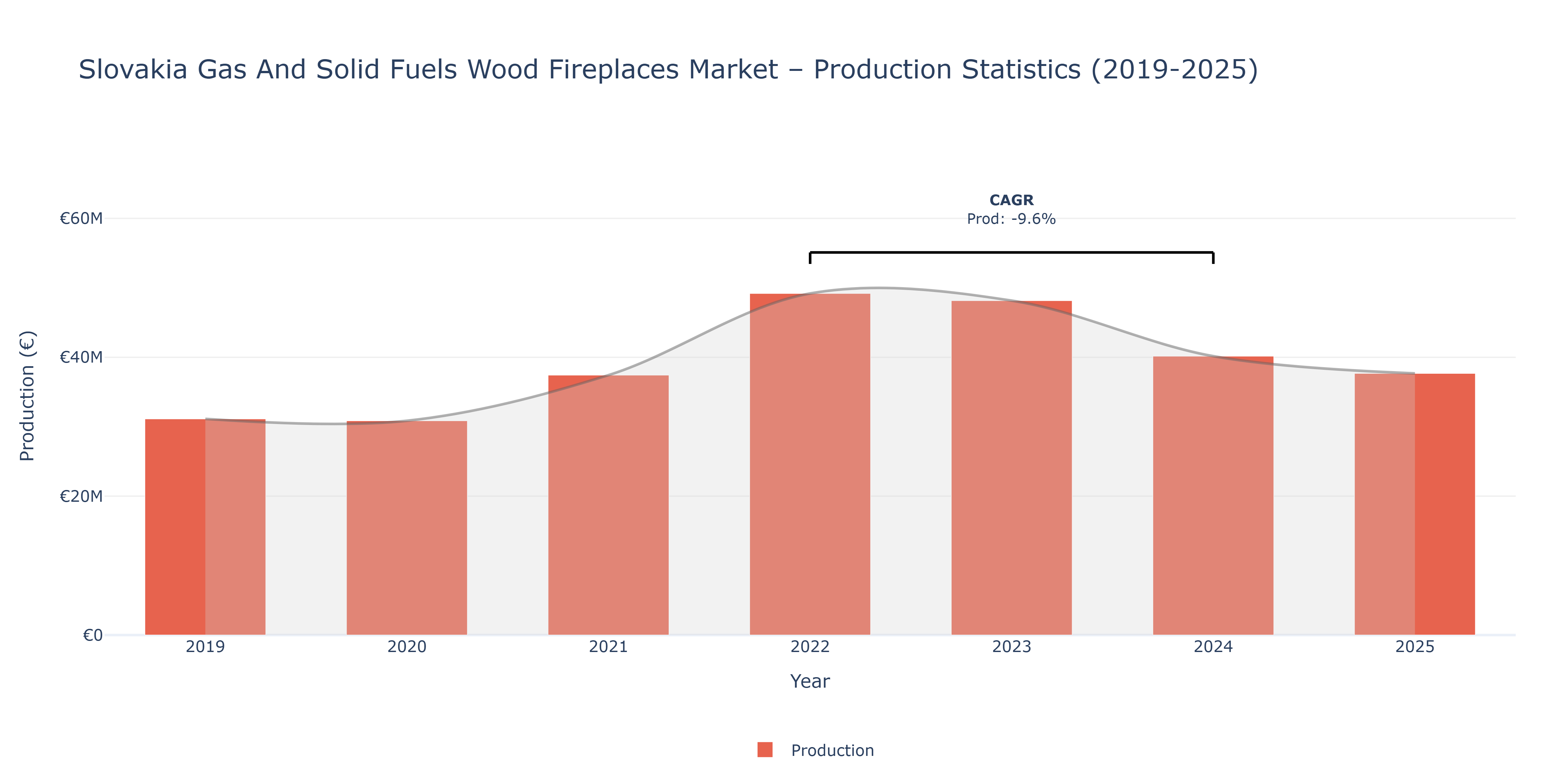
Task: Click the 'Prod: -9.6%' annotation
Action: pos(1011,219)
